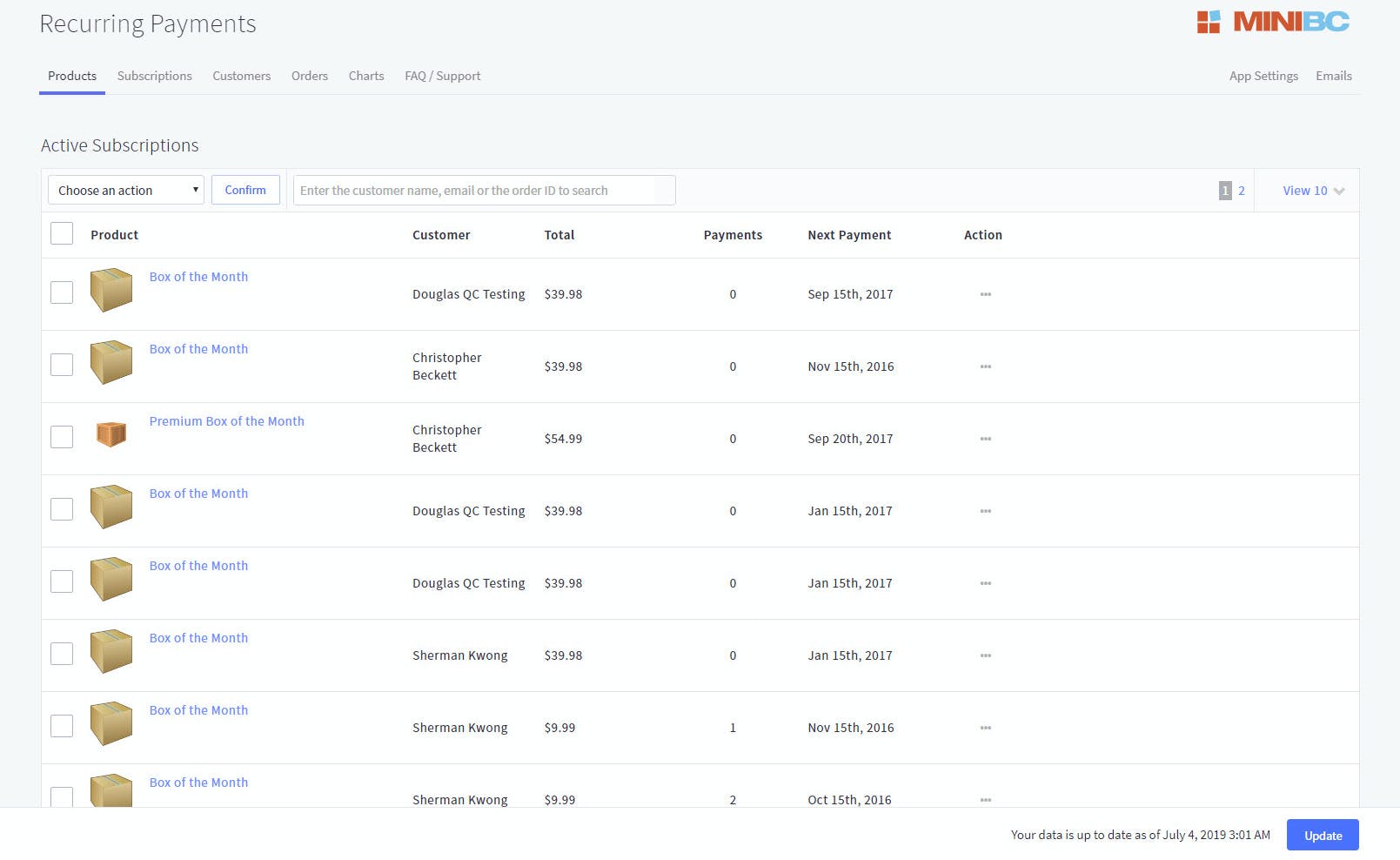Viewport: 1400px width, 860px height.
Task: Select checkbox for Christopher Beckett $39.98 row
Action: click(62, 365)
